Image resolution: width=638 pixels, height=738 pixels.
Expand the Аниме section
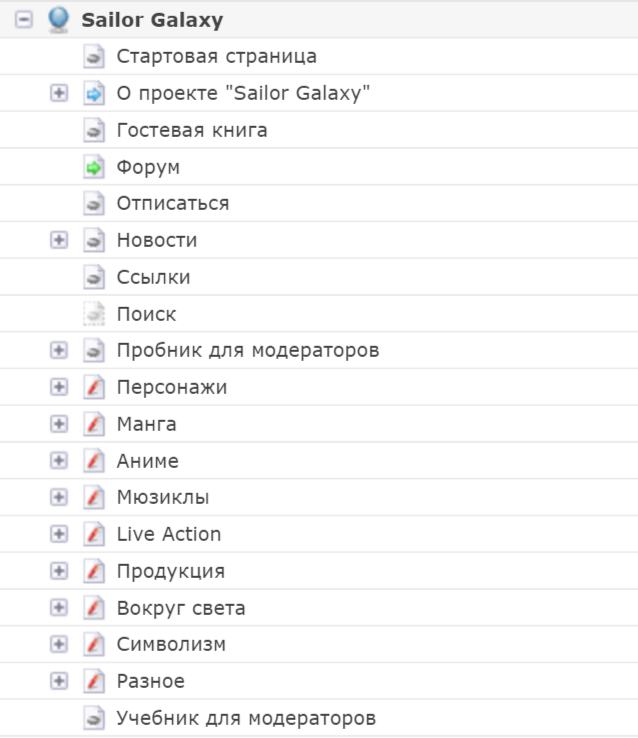pos(59,461)
